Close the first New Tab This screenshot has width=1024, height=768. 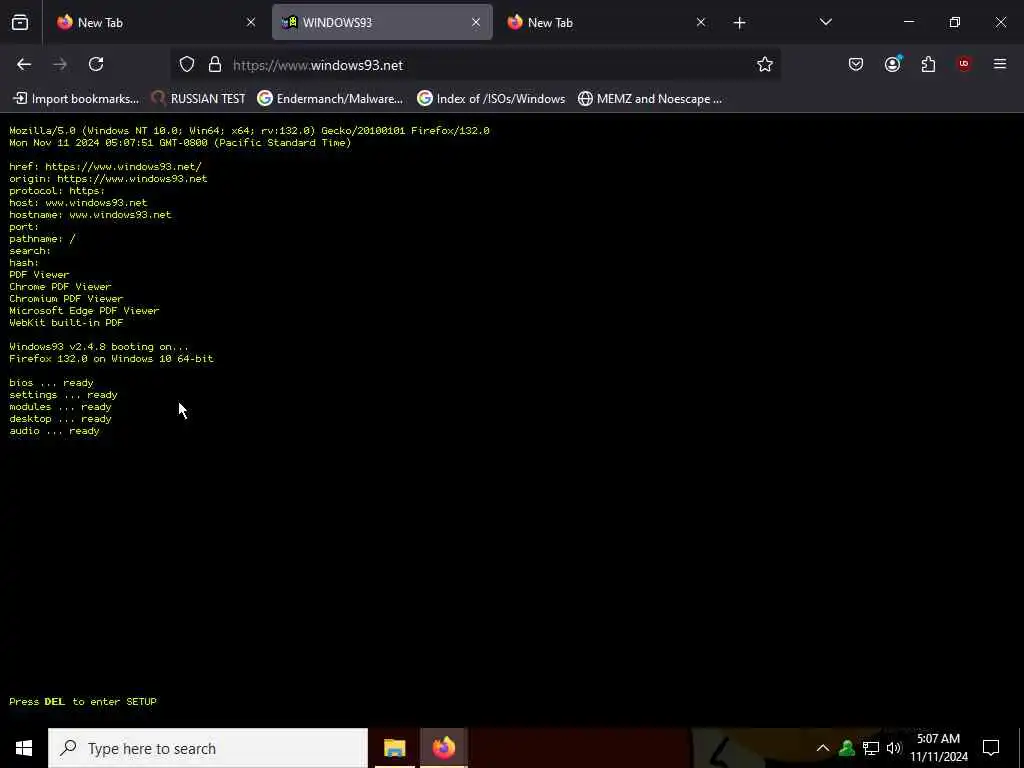[251, 23]
